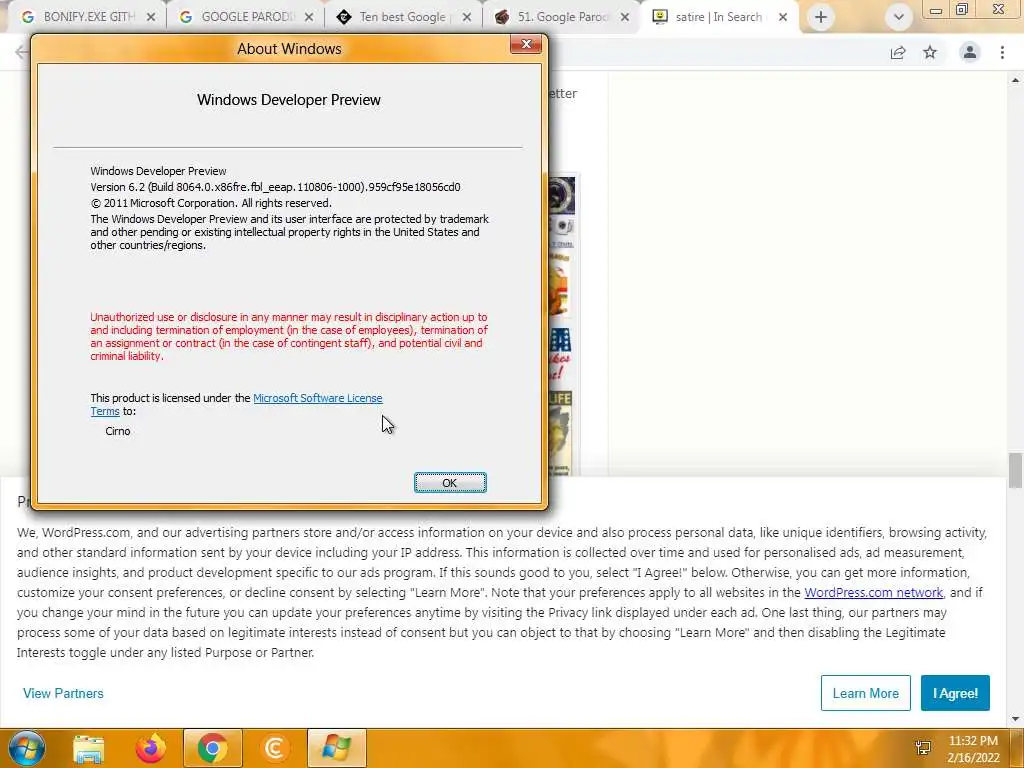This screenshot has width=1024, height=768.
Task: Click the 'Windows Developer Preview' heading
Action: click(289, 100)
